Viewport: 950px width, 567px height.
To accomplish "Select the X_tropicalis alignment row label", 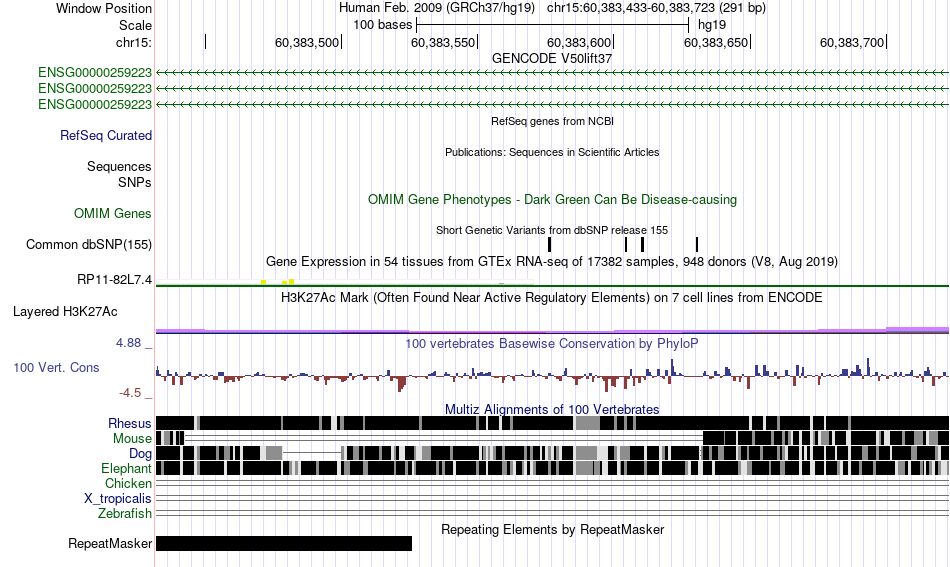I will (118, 499).
